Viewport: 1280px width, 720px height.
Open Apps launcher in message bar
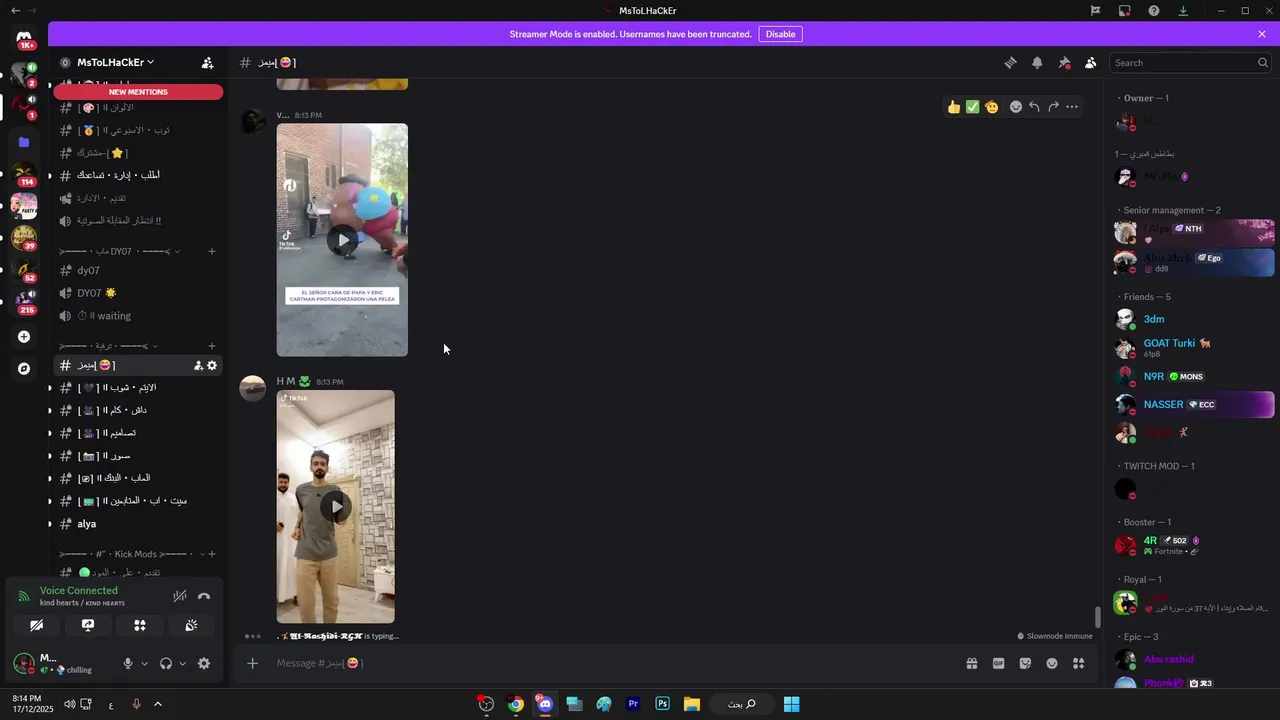(1078, 663)
